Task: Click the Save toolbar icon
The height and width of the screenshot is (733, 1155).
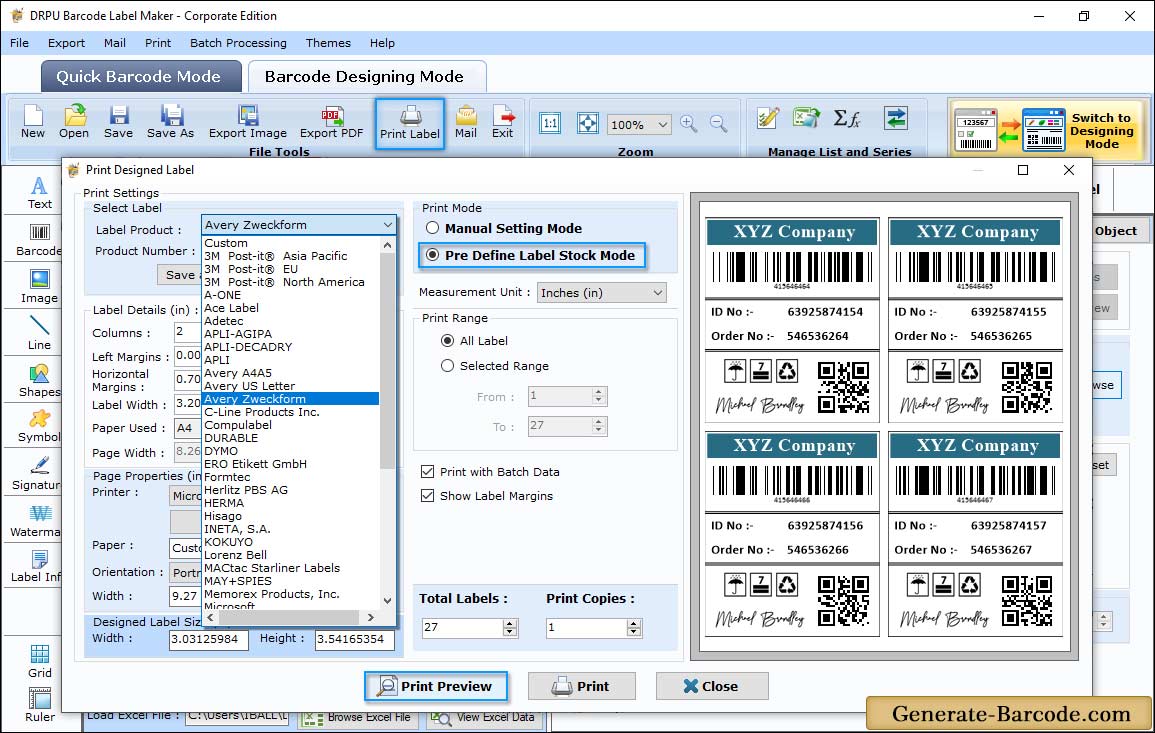Action: (x=119, y=122)
